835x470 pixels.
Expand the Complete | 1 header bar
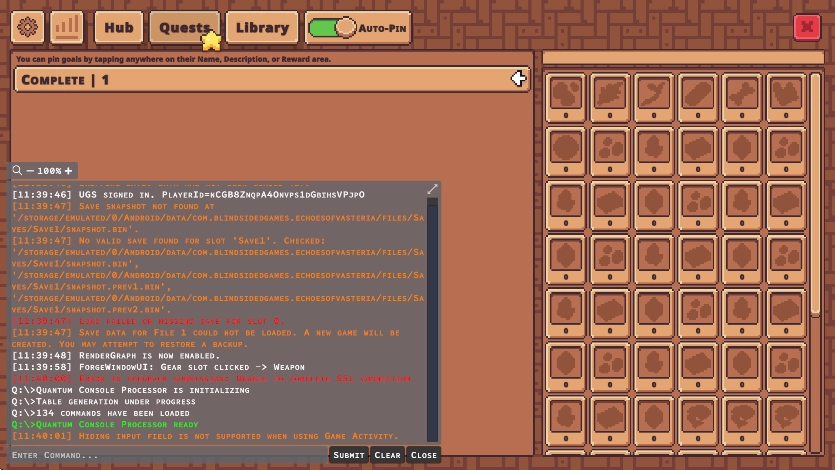pyautogui.click(x=260, y=79)
